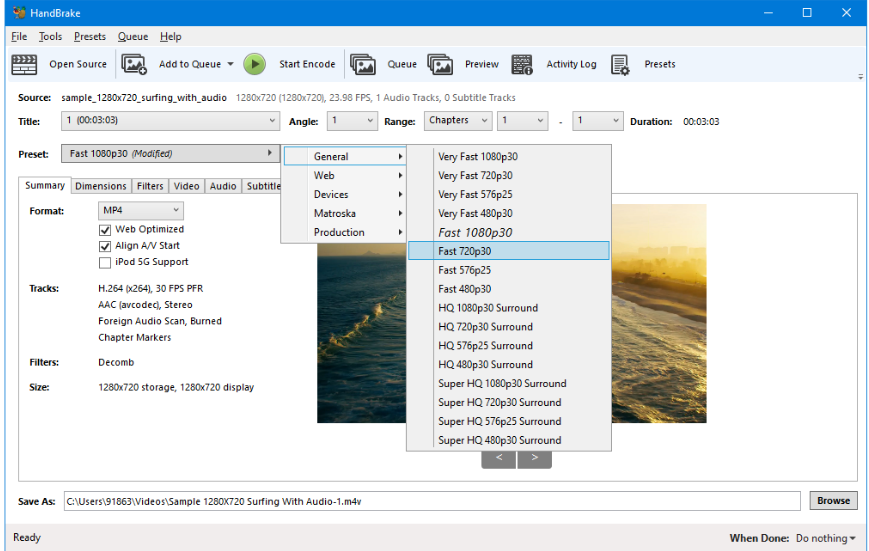Click the next preview arrow button
Image resolution: width=869 pixels, height=551 pixels.
tap(535, 458)
